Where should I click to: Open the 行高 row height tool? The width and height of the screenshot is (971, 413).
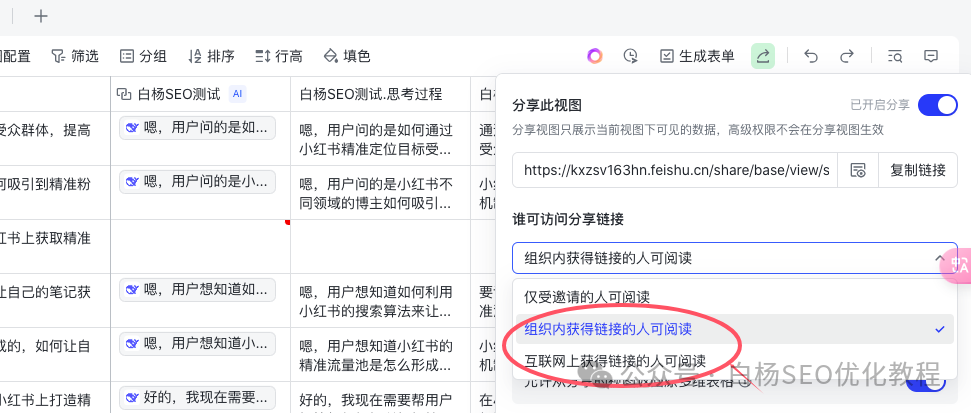coord(279,56)
